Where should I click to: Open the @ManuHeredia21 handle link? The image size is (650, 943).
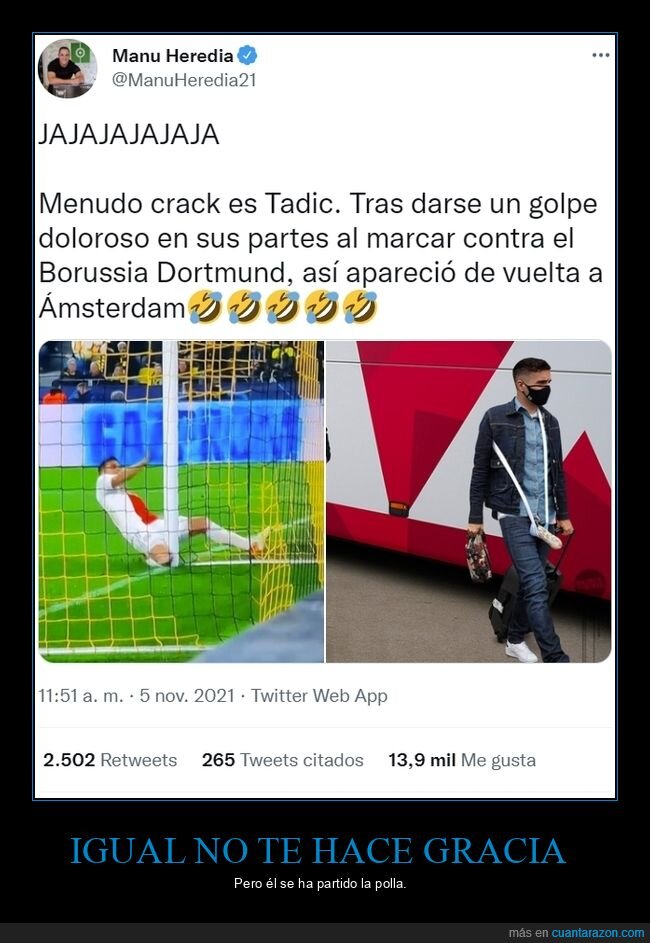pos(184,80)
